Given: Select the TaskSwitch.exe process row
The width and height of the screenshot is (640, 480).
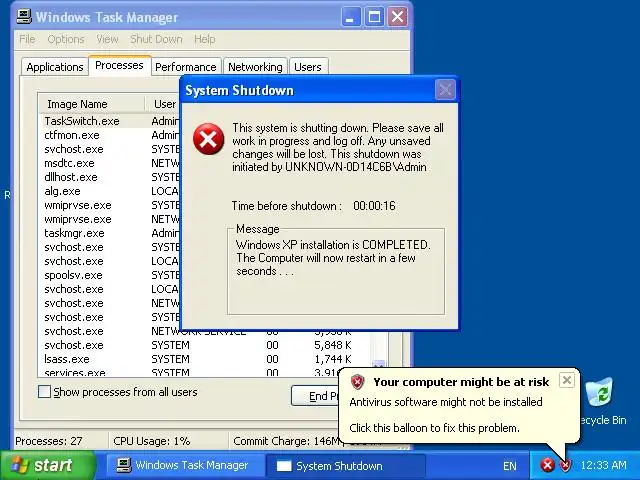Looking at the screenshot, I should pyautogui.click(x=111, y=121).
